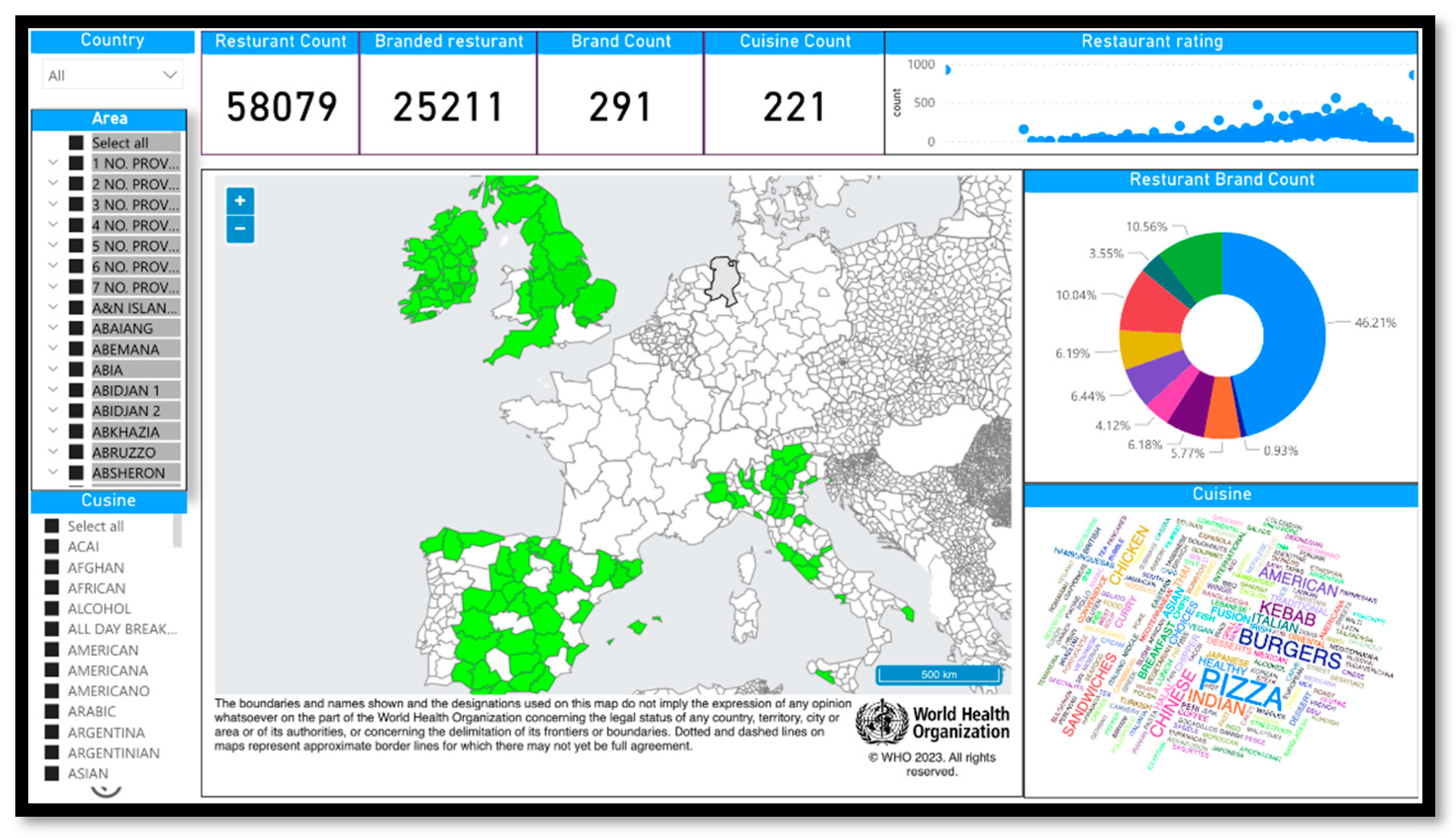1456x838 pixels.
Task: Toggle the Select all checkbox in the Area slicer
Action: [x=76, y=142]
